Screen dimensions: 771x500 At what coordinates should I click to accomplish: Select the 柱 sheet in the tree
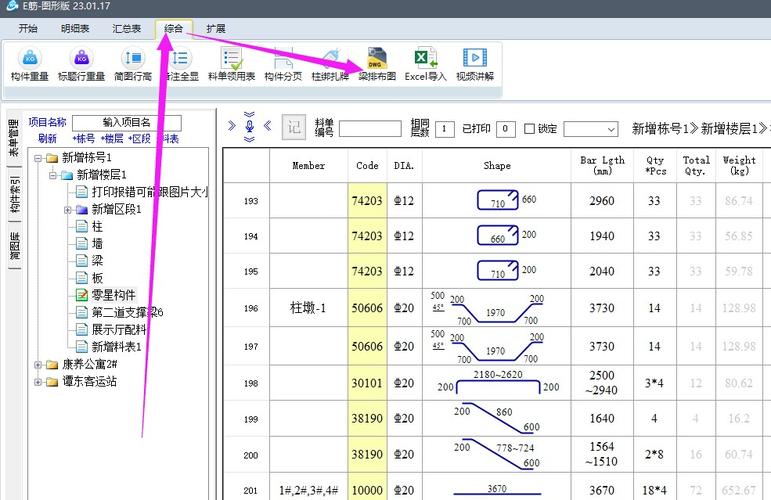point(90,227)
